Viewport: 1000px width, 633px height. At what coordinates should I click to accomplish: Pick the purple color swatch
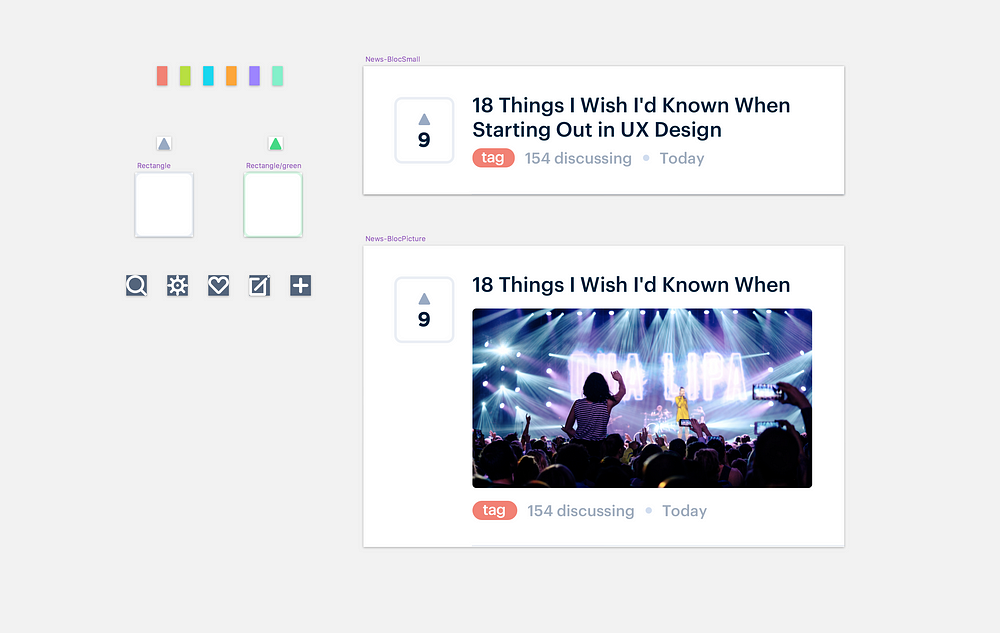pyautogui.click(x=254, y=76)
